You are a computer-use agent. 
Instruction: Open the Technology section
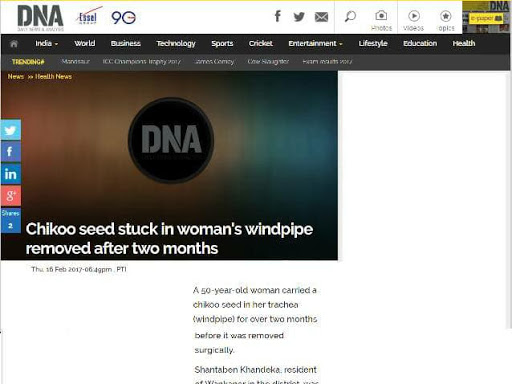pyautogui.click(x=176, y=44)
